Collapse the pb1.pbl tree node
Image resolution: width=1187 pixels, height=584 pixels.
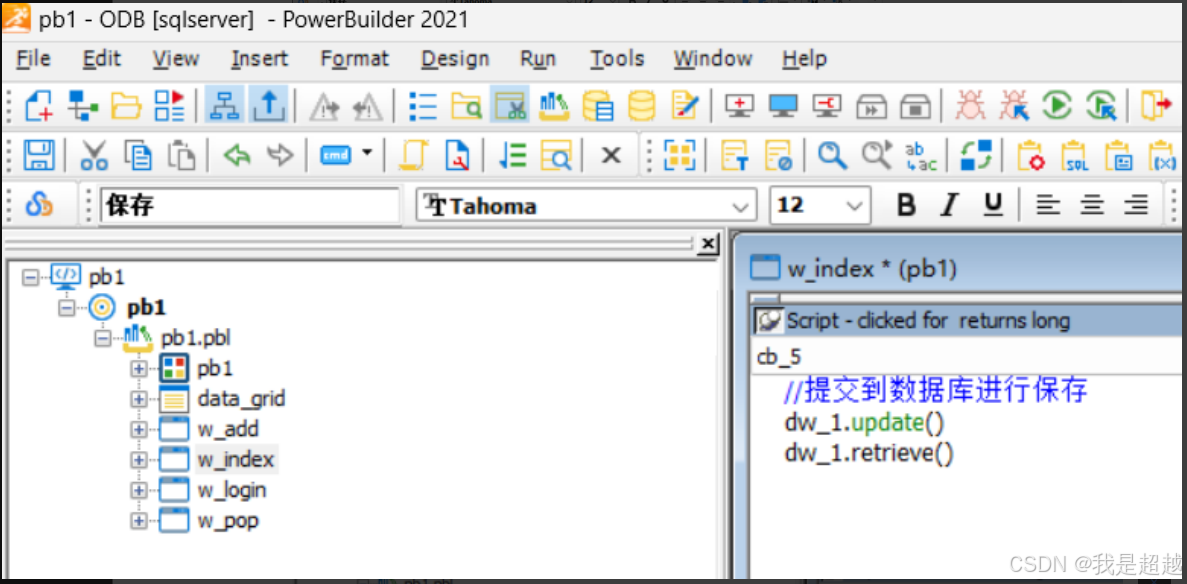click(x=104, y=337)
